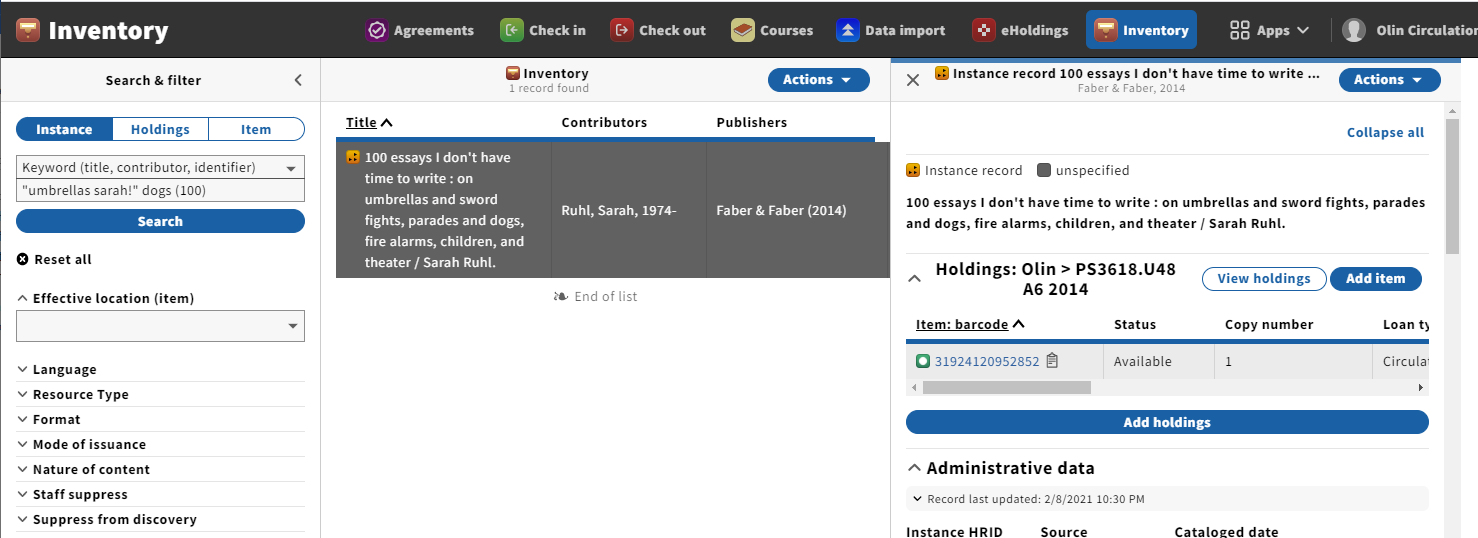The height and width of the screenshot is (538, 1478).
Task: Open the Check out app
Action: coord(658,30)
